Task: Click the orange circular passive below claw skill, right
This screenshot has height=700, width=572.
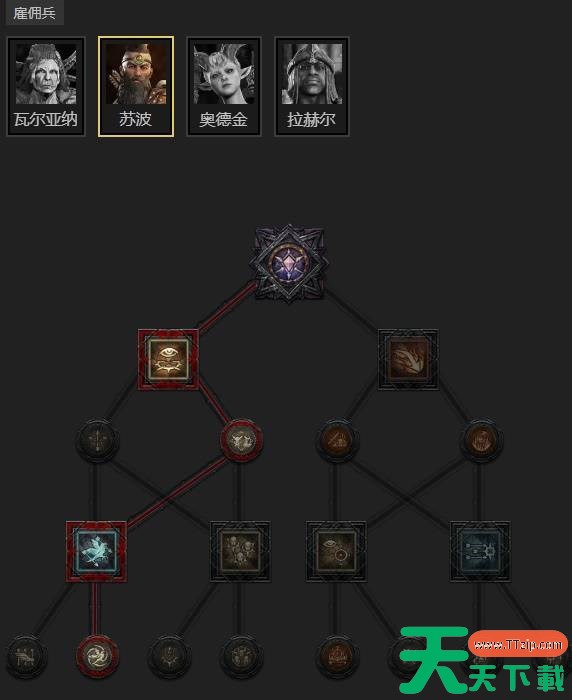Action: [x=480, y=440]
